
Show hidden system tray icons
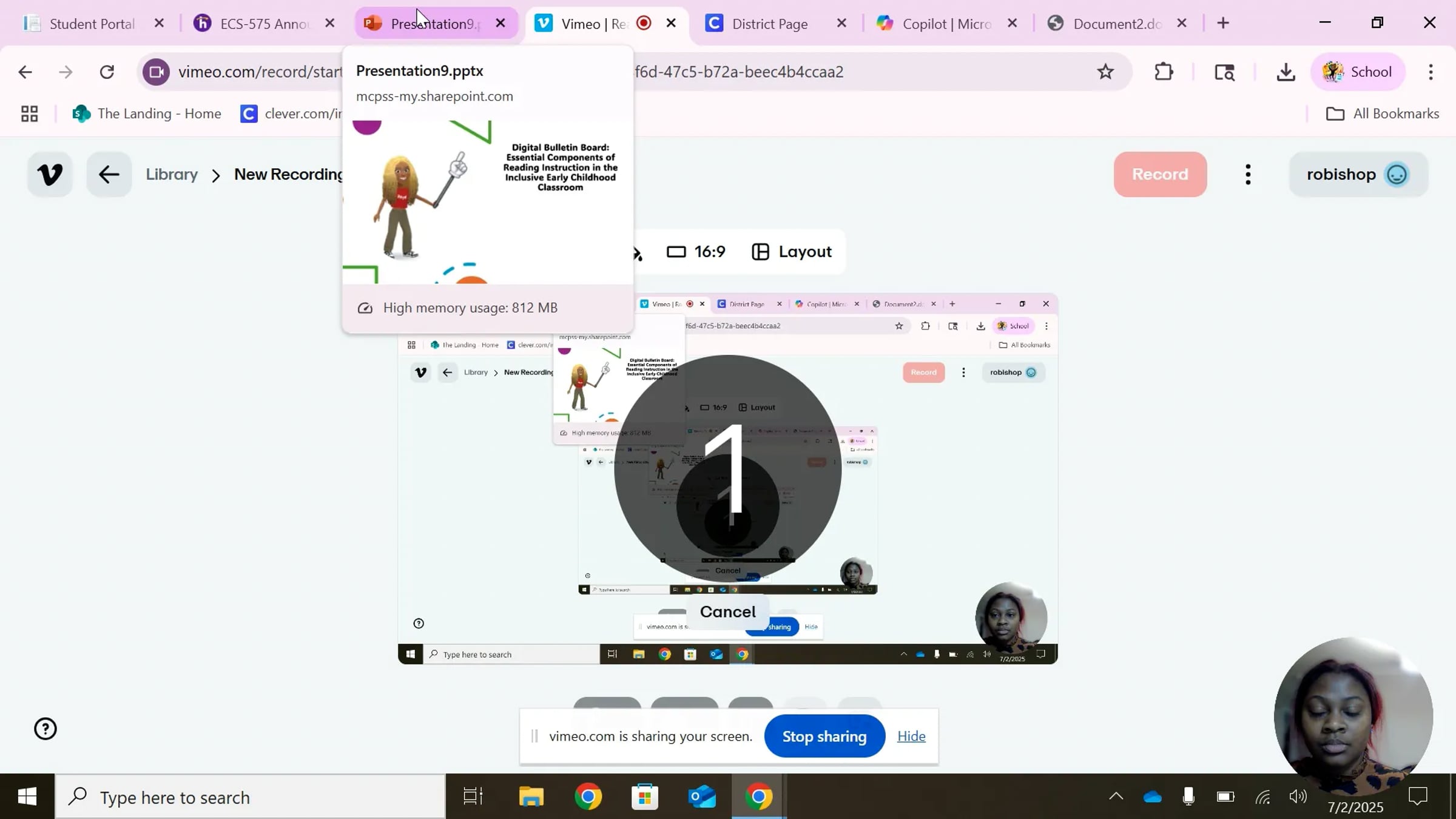pos(1116,797)
